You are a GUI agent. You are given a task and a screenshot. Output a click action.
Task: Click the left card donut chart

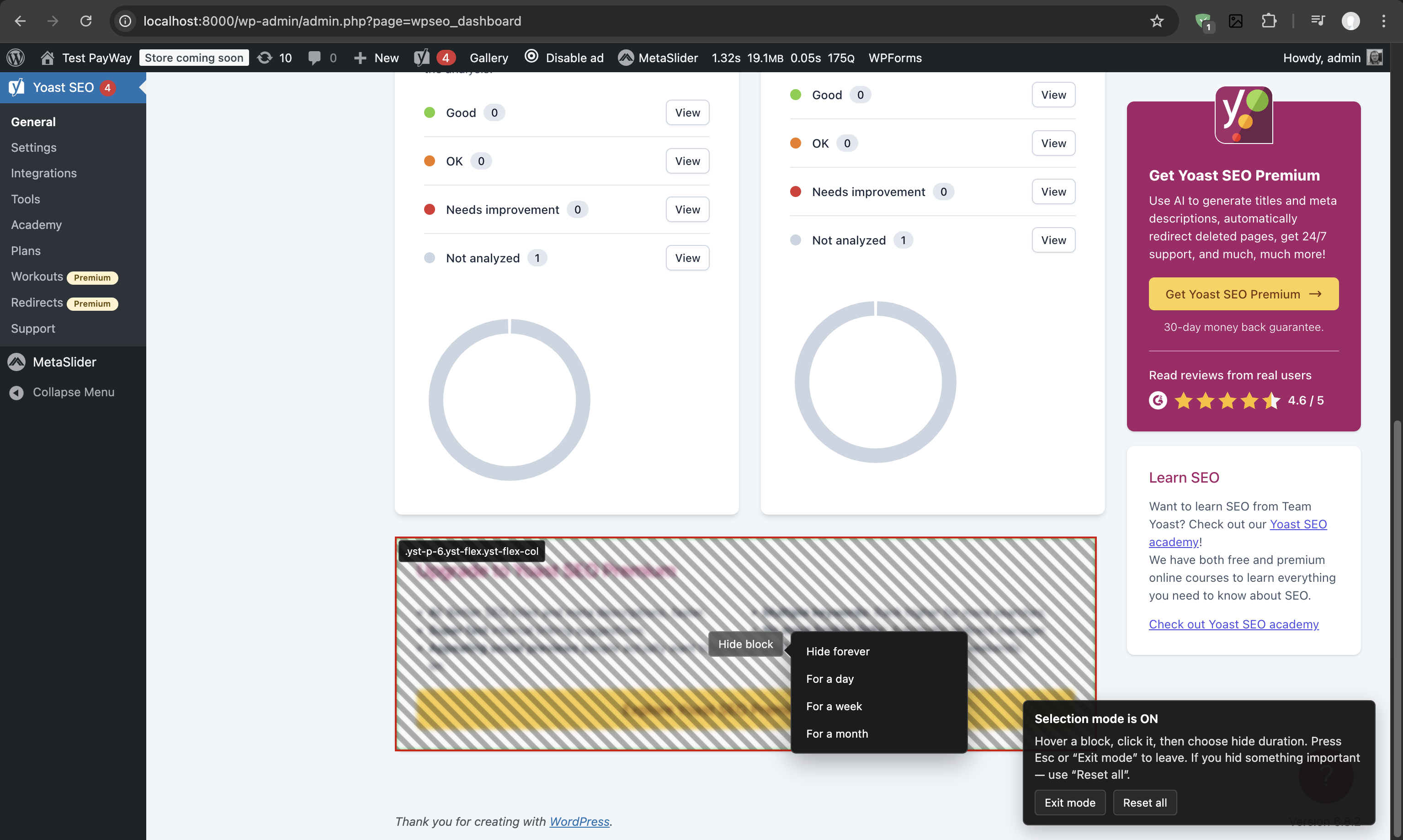[x=510, y=399]
